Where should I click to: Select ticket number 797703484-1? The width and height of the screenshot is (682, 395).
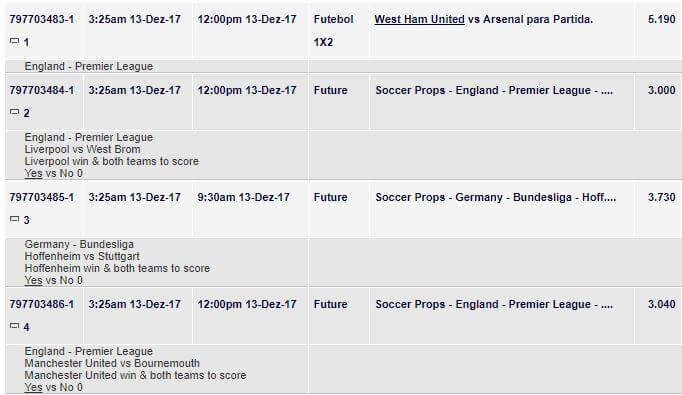pos(42,90)
